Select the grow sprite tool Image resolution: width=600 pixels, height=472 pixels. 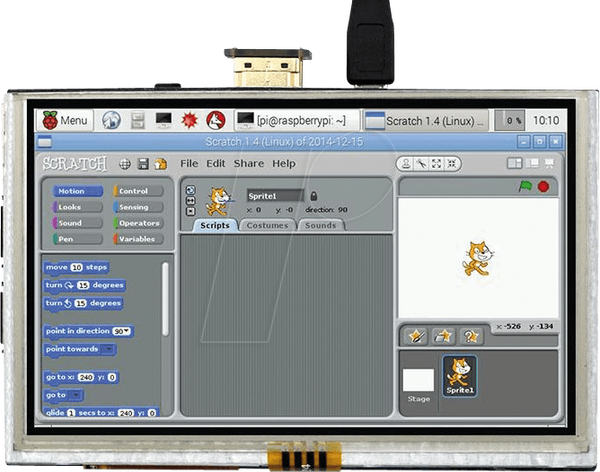(x=437, y=164)
